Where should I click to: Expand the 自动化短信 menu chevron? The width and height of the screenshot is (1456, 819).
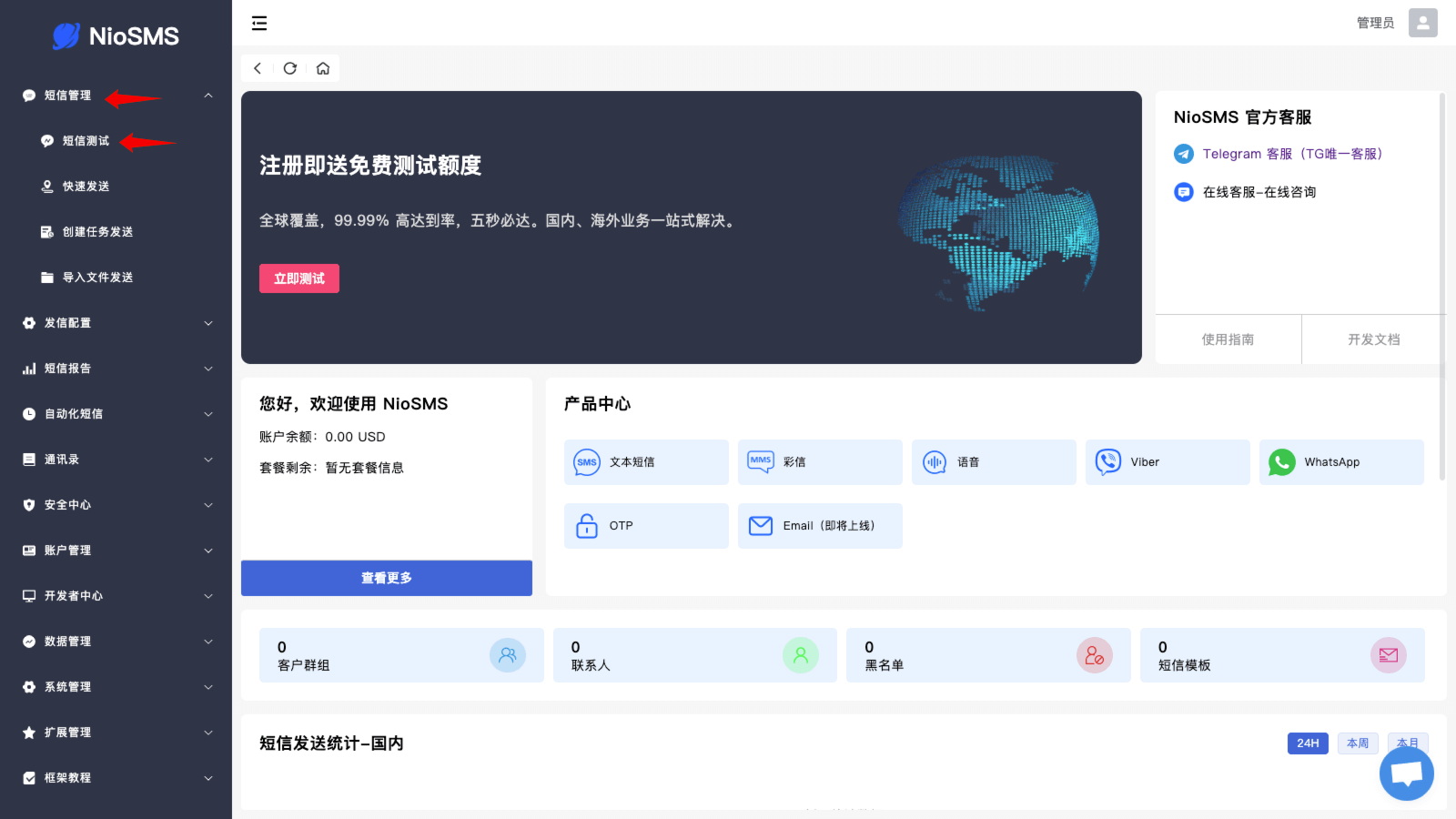208,414
